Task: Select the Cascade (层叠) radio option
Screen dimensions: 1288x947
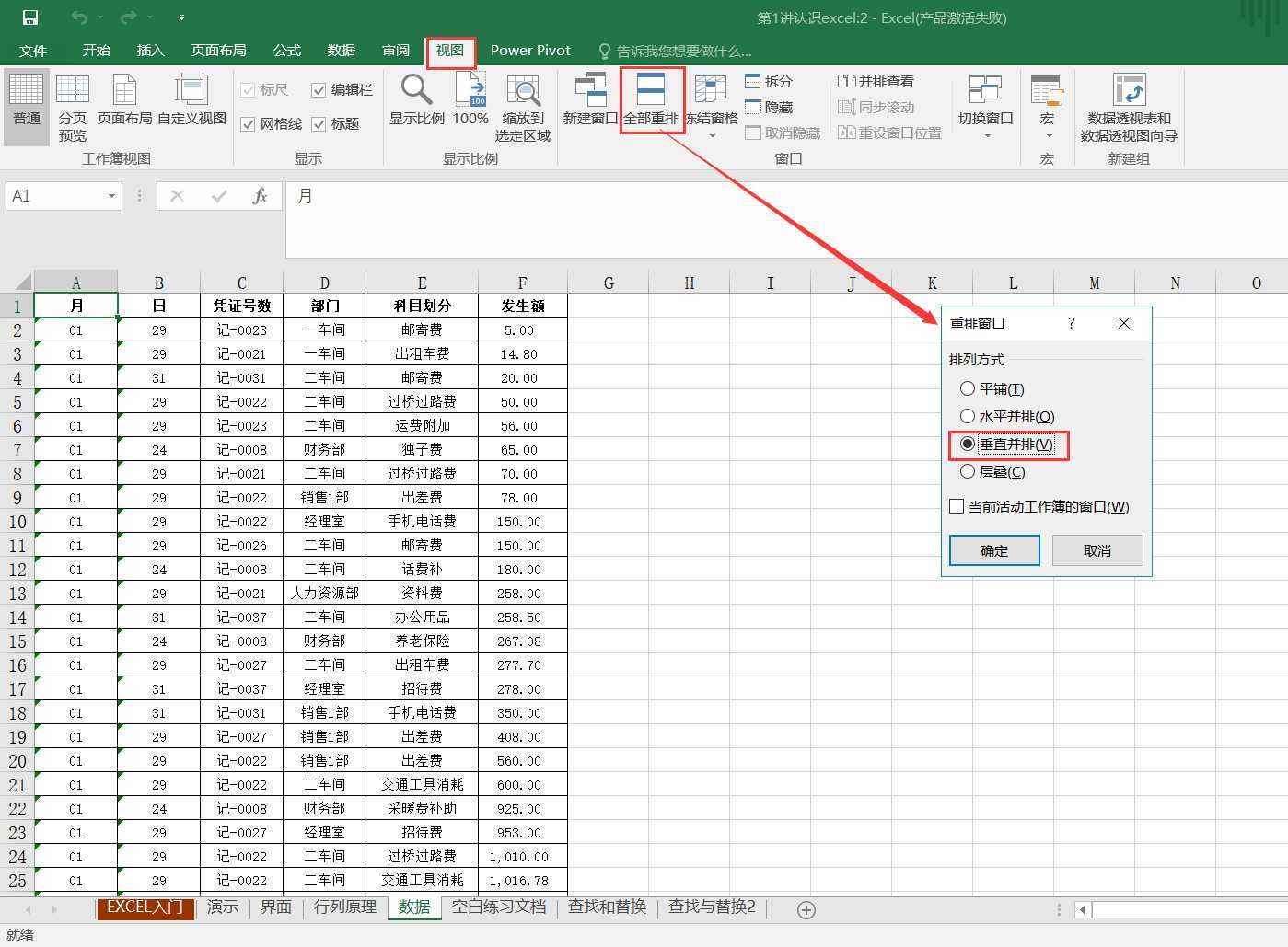Action: [x=968, y=471]
